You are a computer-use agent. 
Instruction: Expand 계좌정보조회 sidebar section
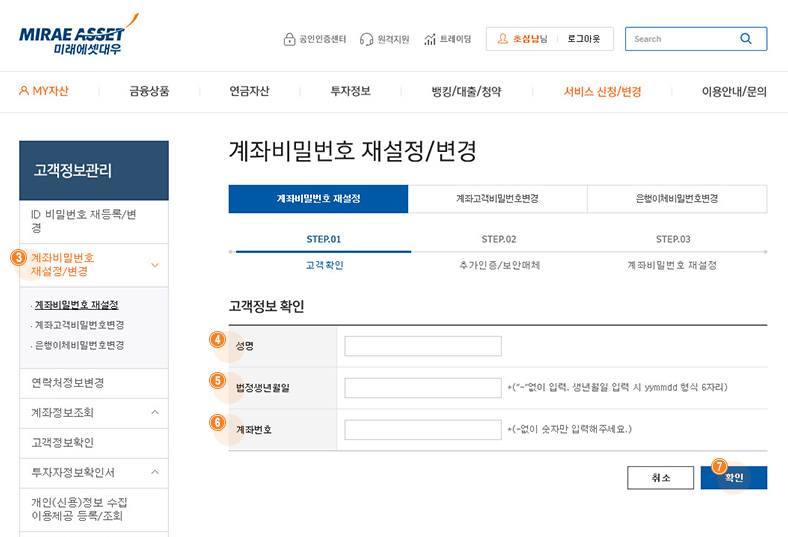(154, 412)
